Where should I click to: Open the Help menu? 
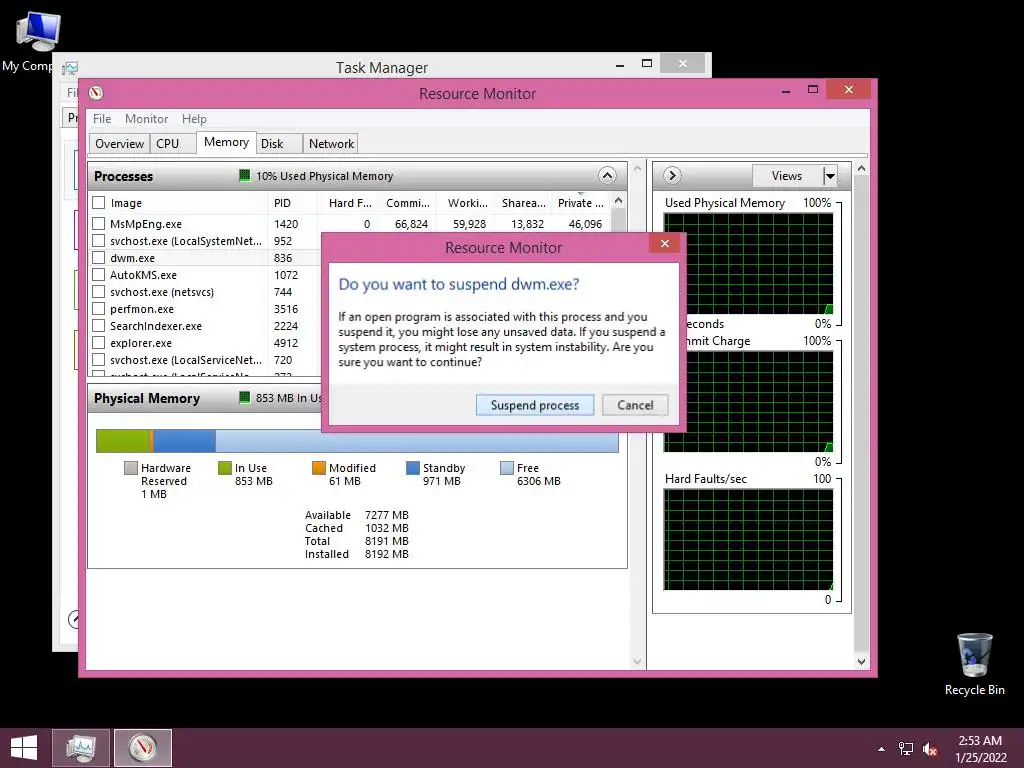coord(194,119)
